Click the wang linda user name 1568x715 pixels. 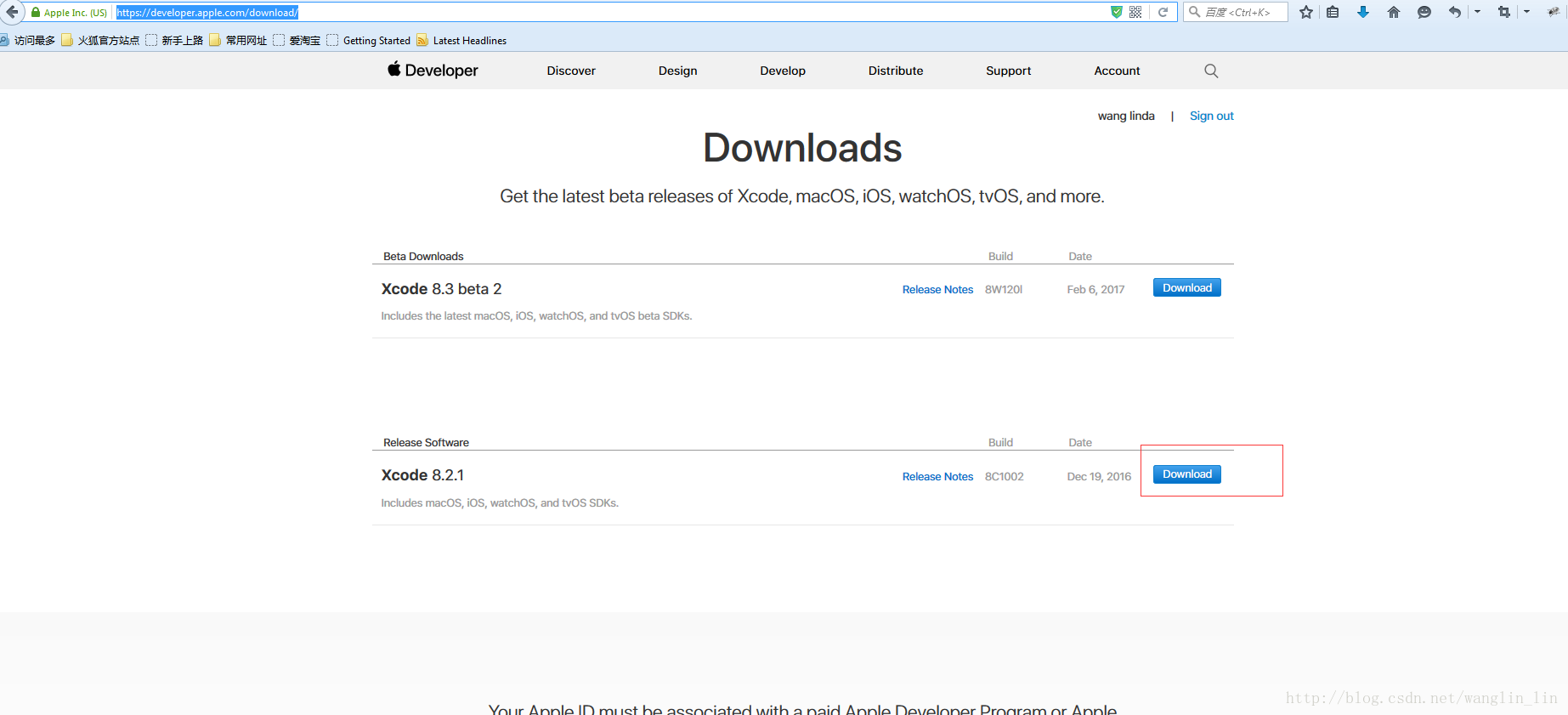1126,116
